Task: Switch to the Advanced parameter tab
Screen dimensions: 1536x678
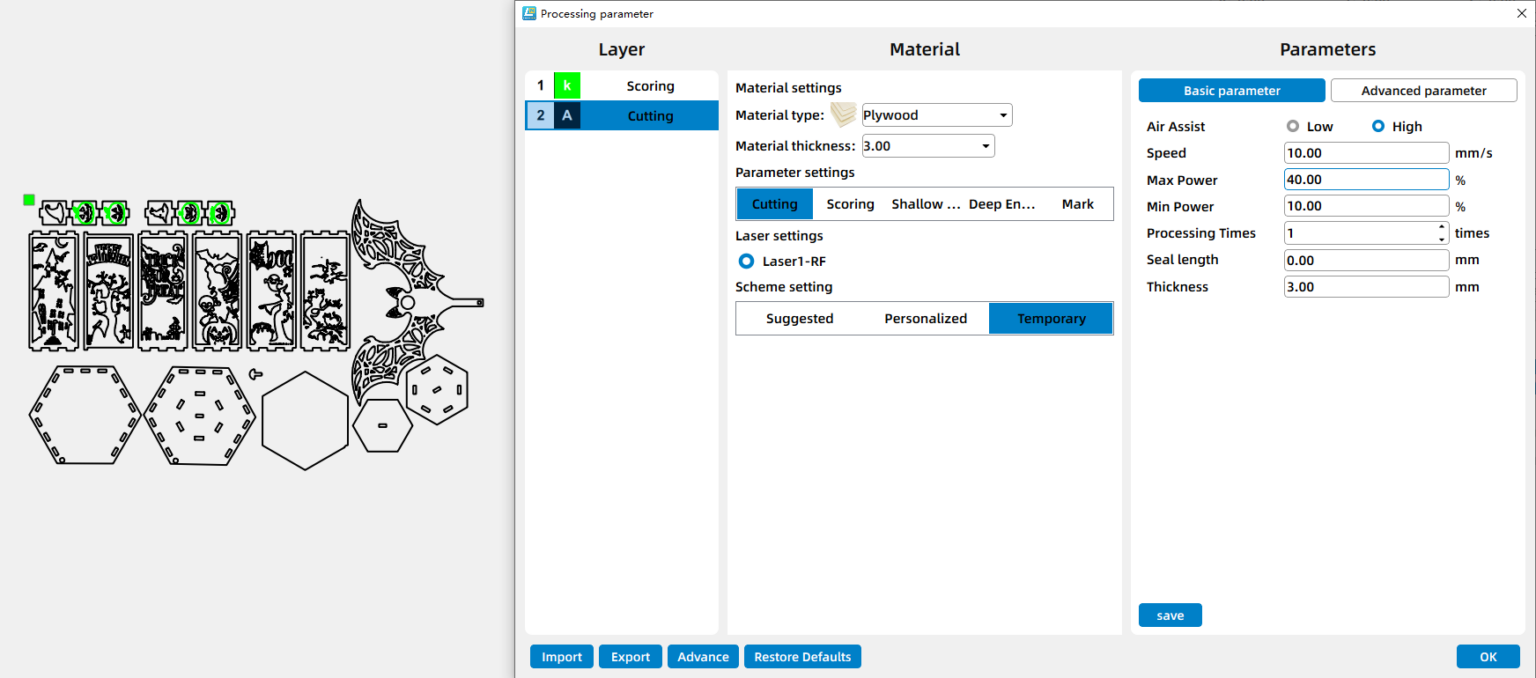Action: coord(1423,91)
